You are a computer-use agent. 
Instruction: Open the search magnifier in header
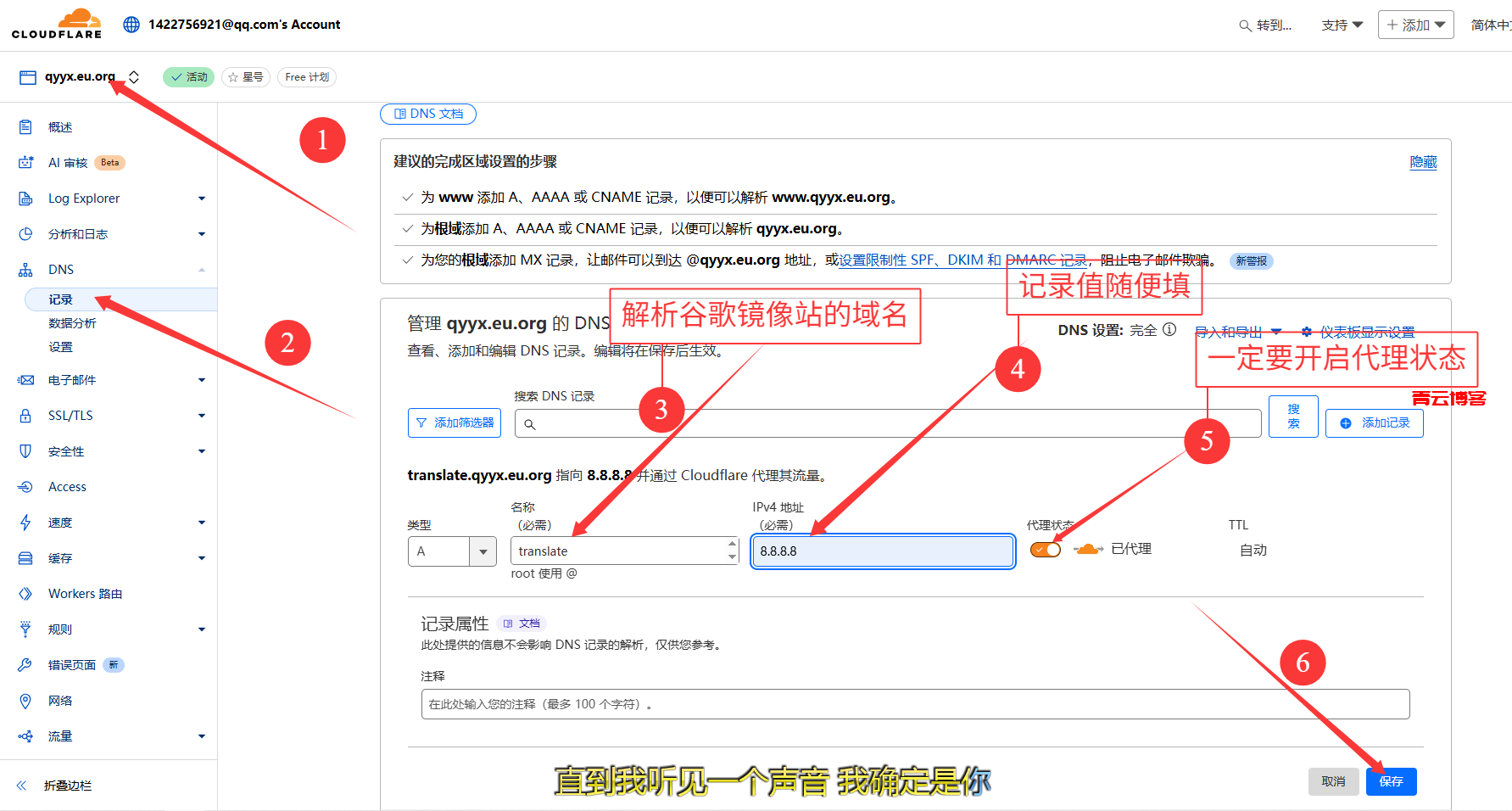1245,25
